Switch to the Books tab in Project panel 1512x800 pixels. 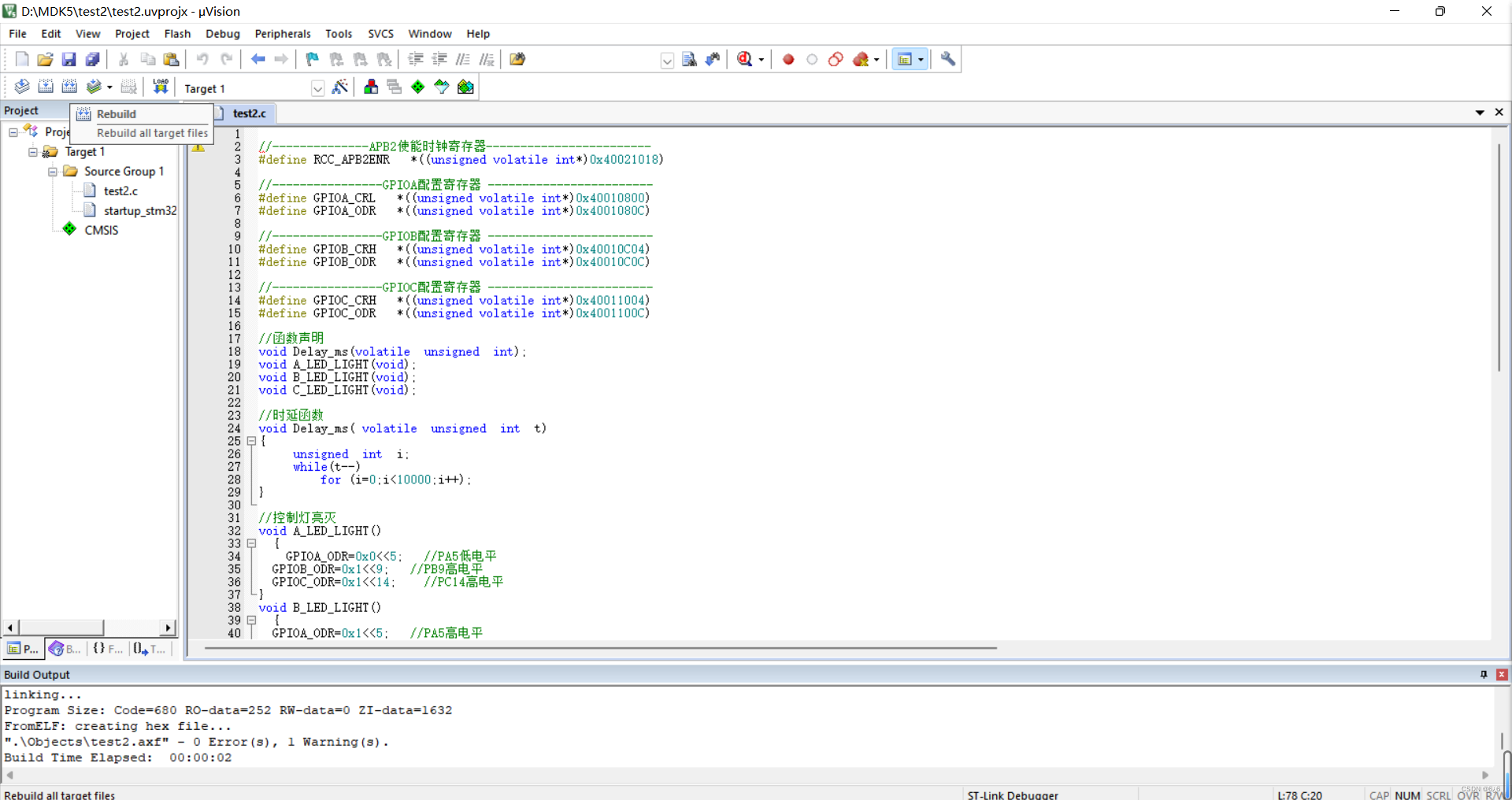65,649
